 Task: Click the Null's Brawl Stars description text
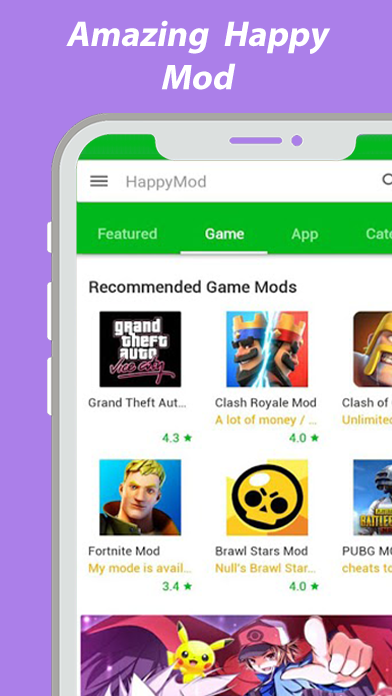click(265, 568)
